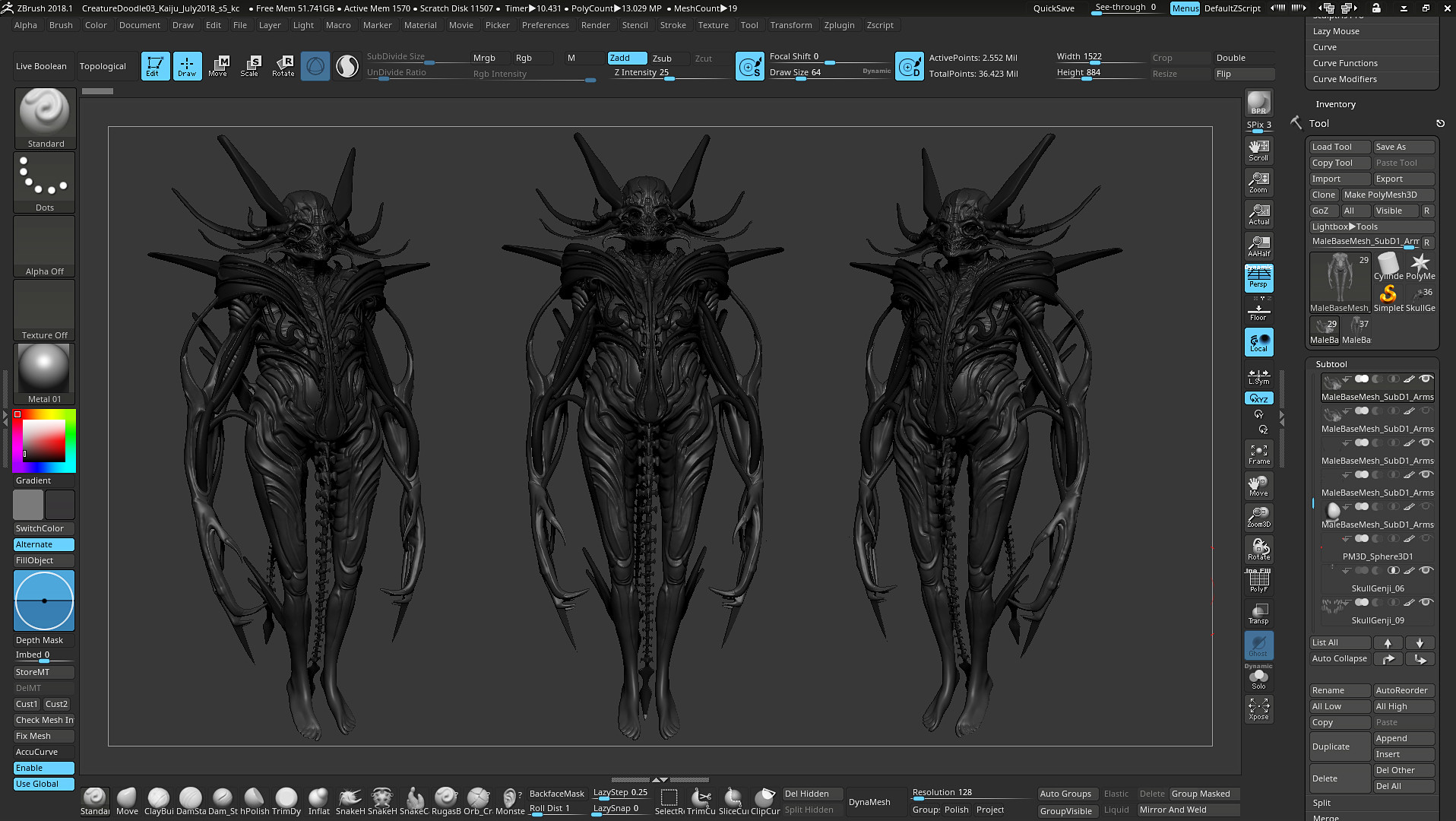Open the Transform menu

click(791, 25)
